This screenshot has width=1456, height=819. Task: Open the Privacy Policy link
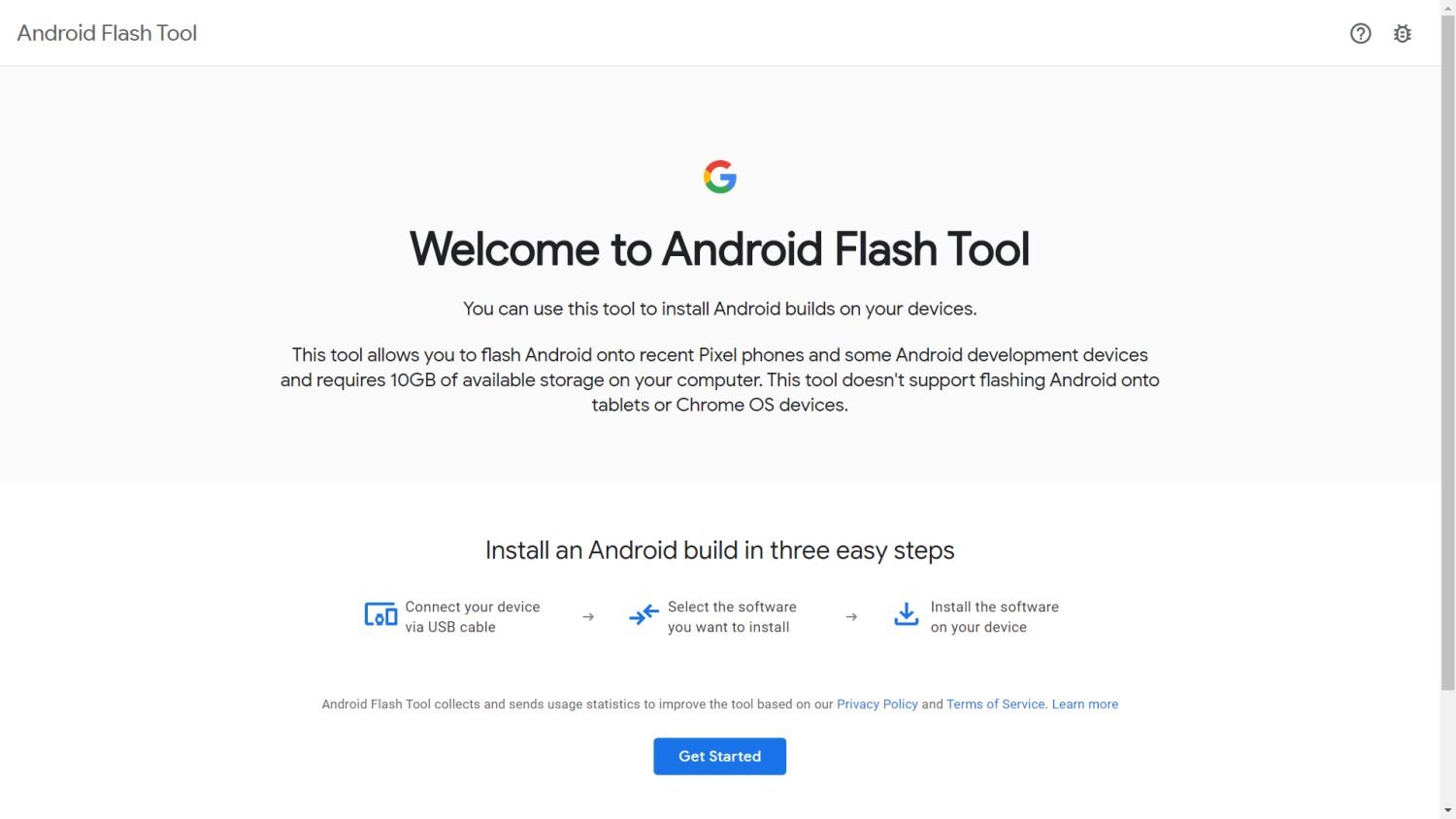[877, 704]
